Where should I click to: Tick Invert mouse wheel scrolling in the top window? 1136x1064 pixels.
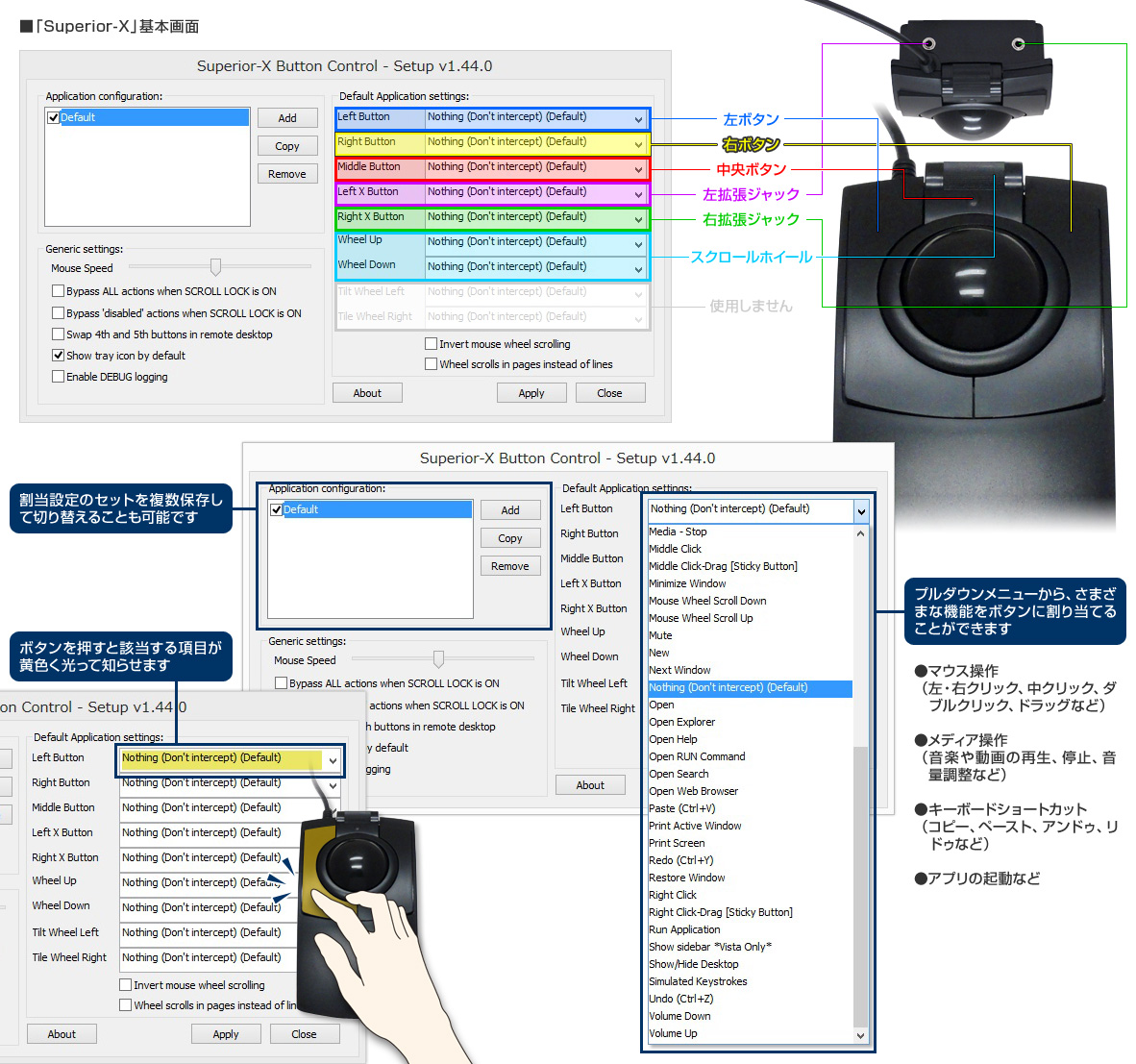pyautogui.click(x=432, y=343)
